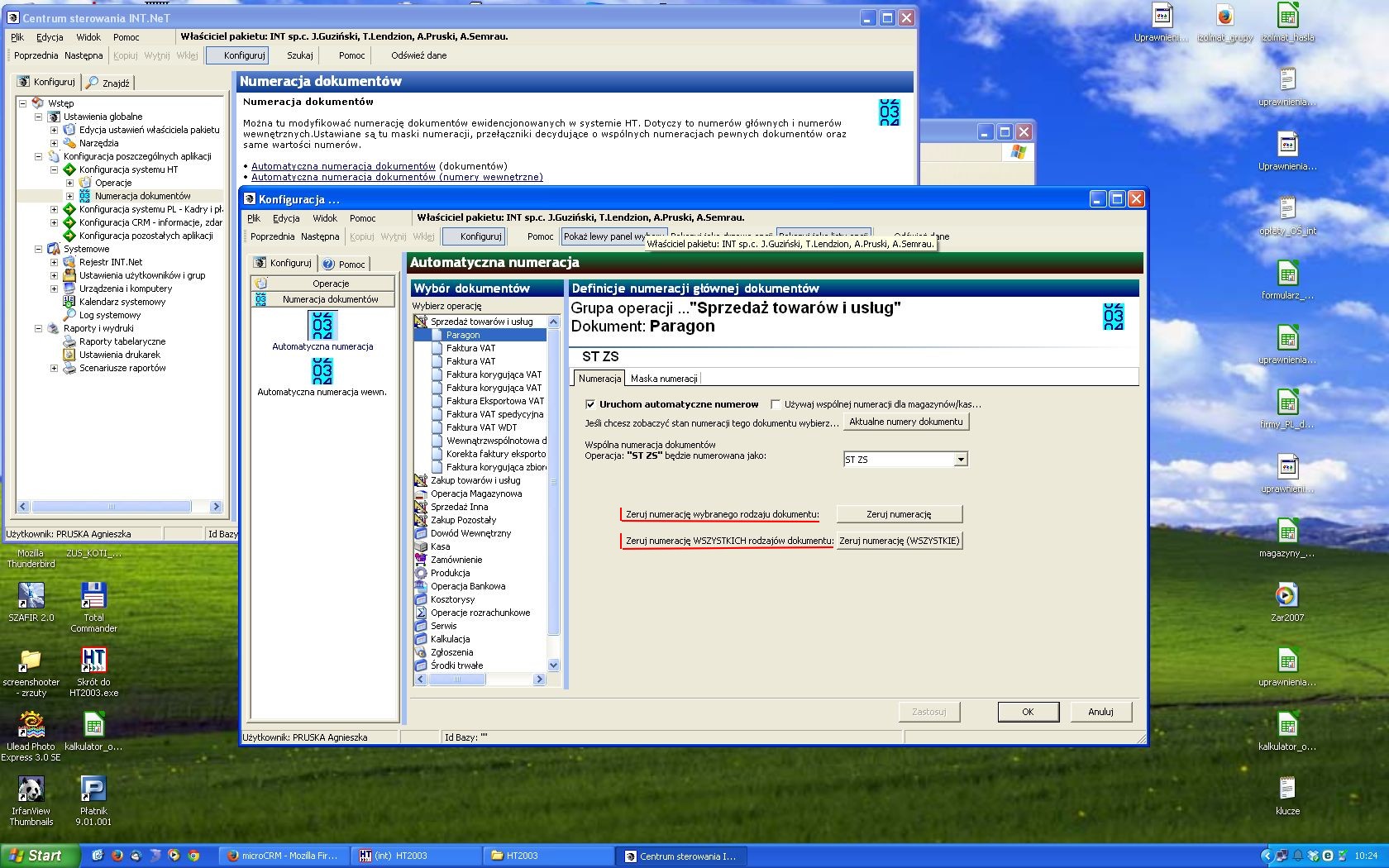Expand Zakup towarów i usług operation group

coord(421,480)
